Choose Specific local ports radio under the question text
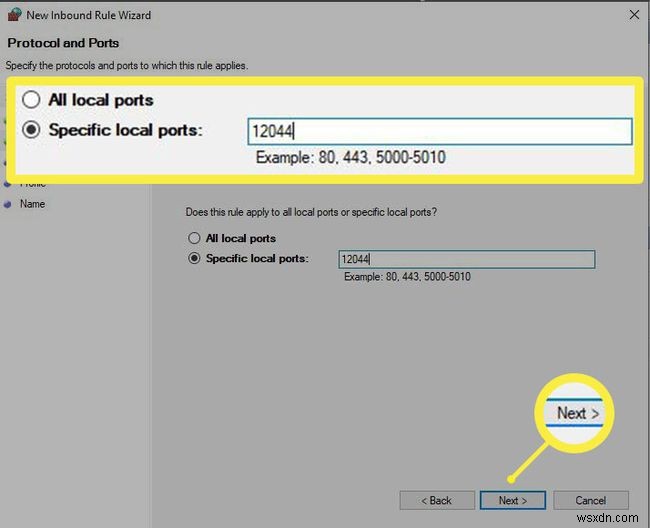The width and height of the screenshot is (650, 528). click(194, 258)
